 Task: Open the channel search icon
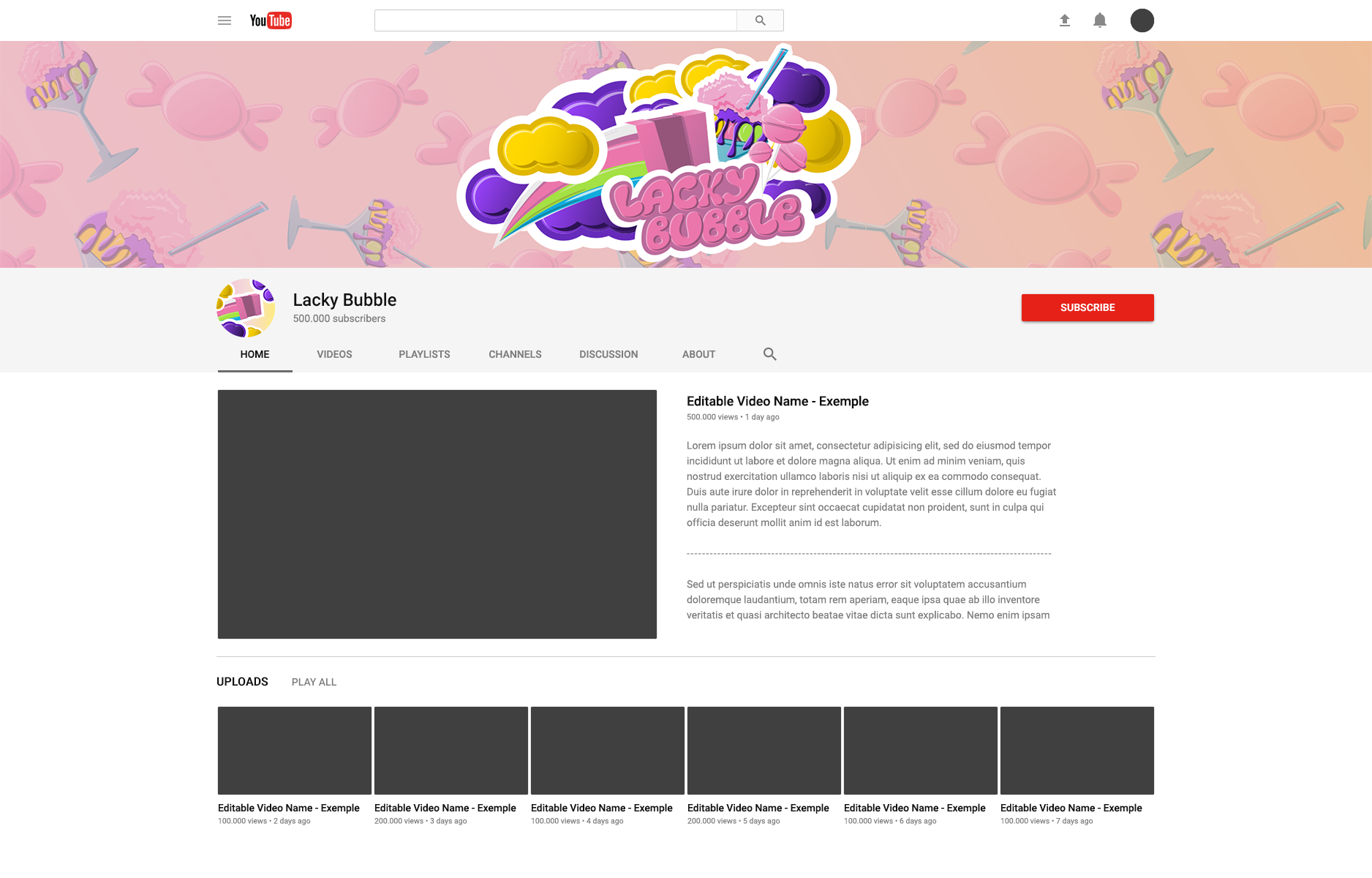coord(769,353)
